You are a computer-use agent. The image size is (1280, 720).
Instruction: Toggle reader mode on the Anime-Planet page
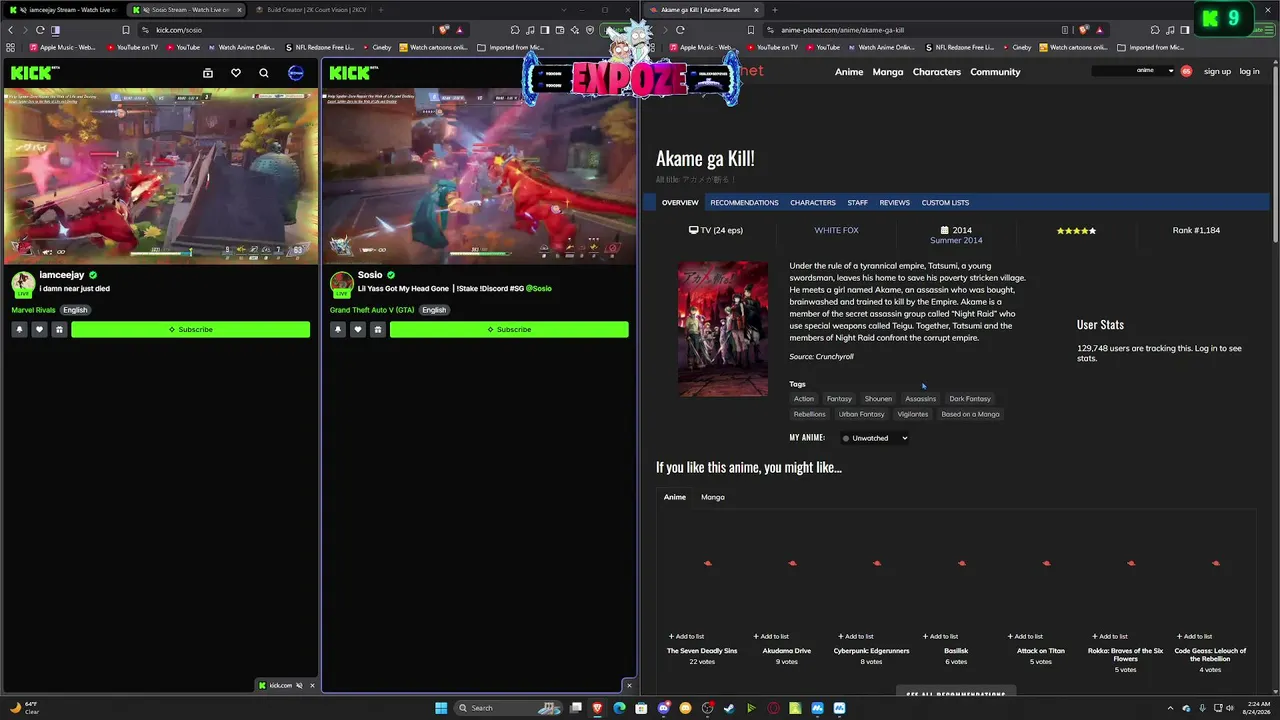click(x=1065, y=30)
